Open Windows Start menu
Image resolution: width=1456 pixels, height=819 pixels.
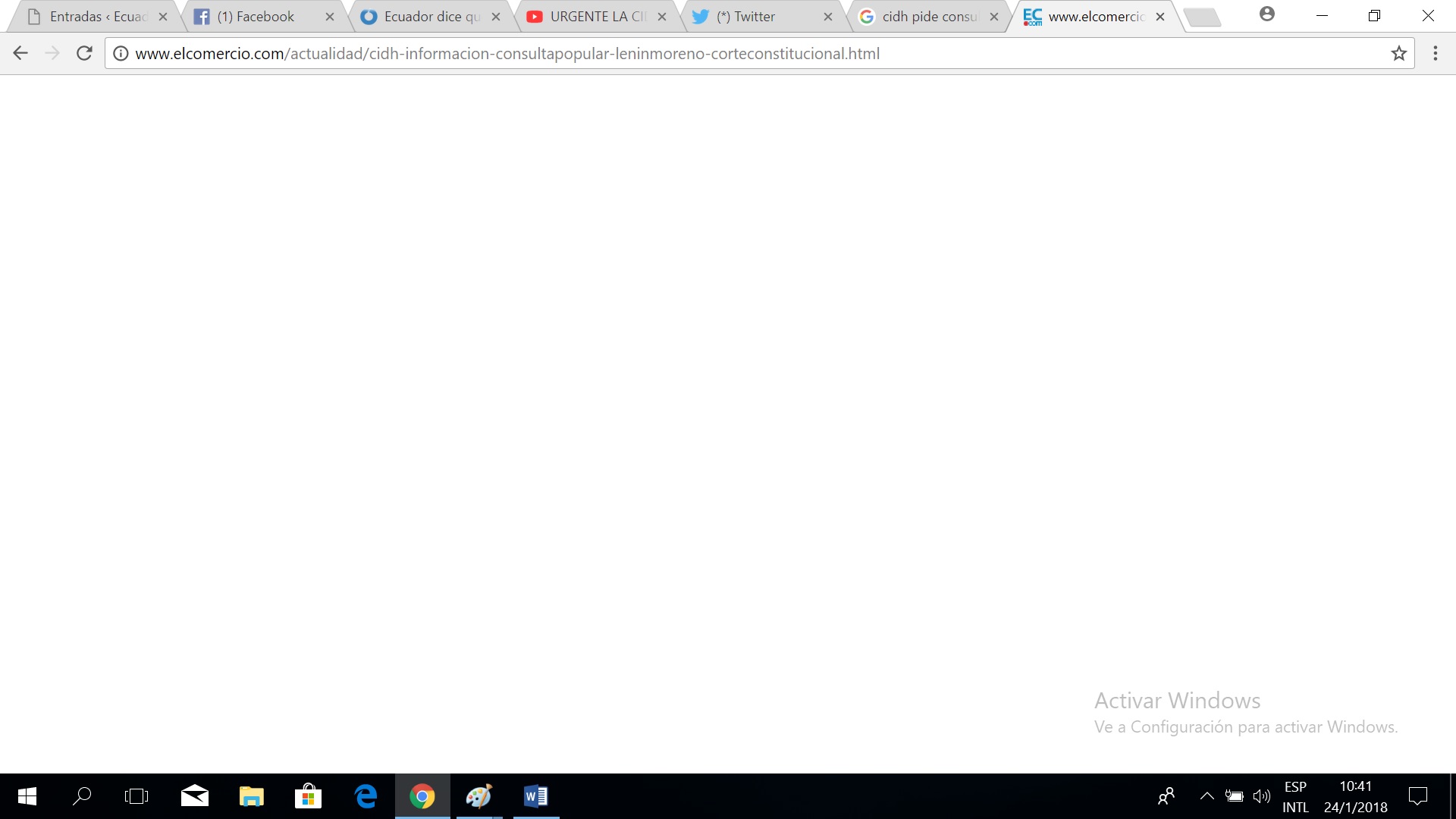pos(27,796)
